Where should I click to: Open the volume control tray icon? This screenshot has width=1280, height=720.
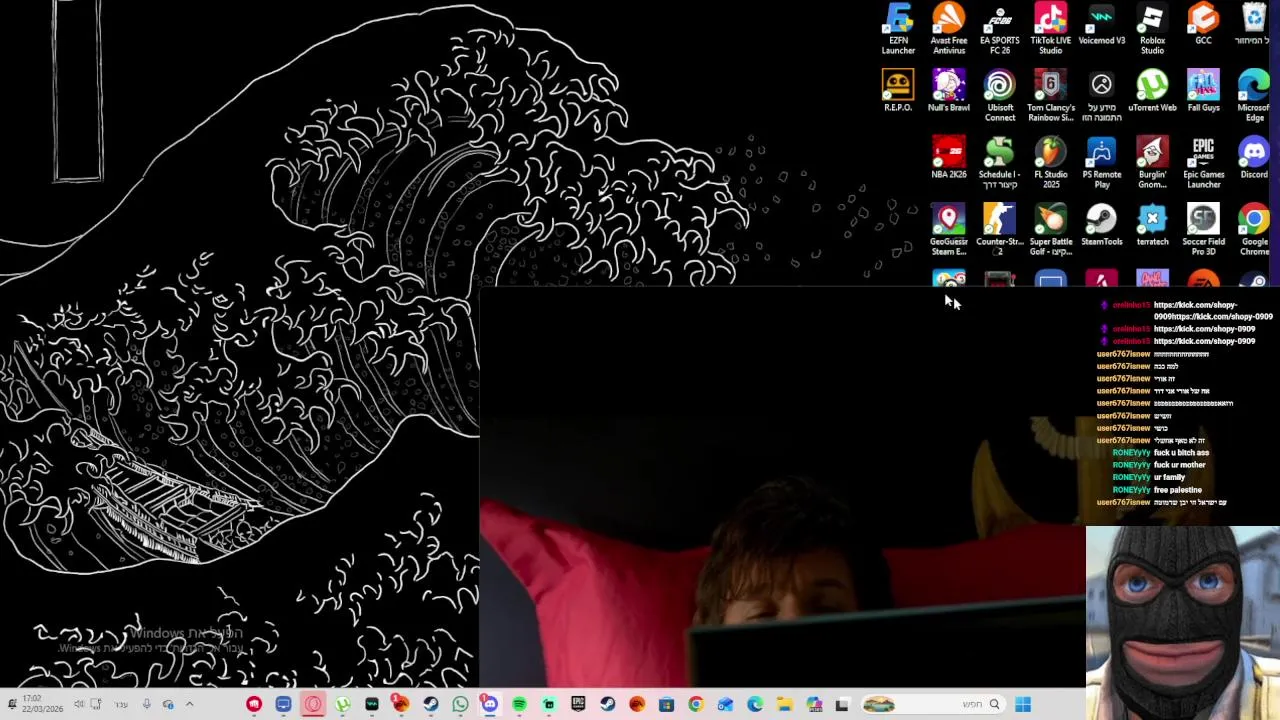point(78,704)
